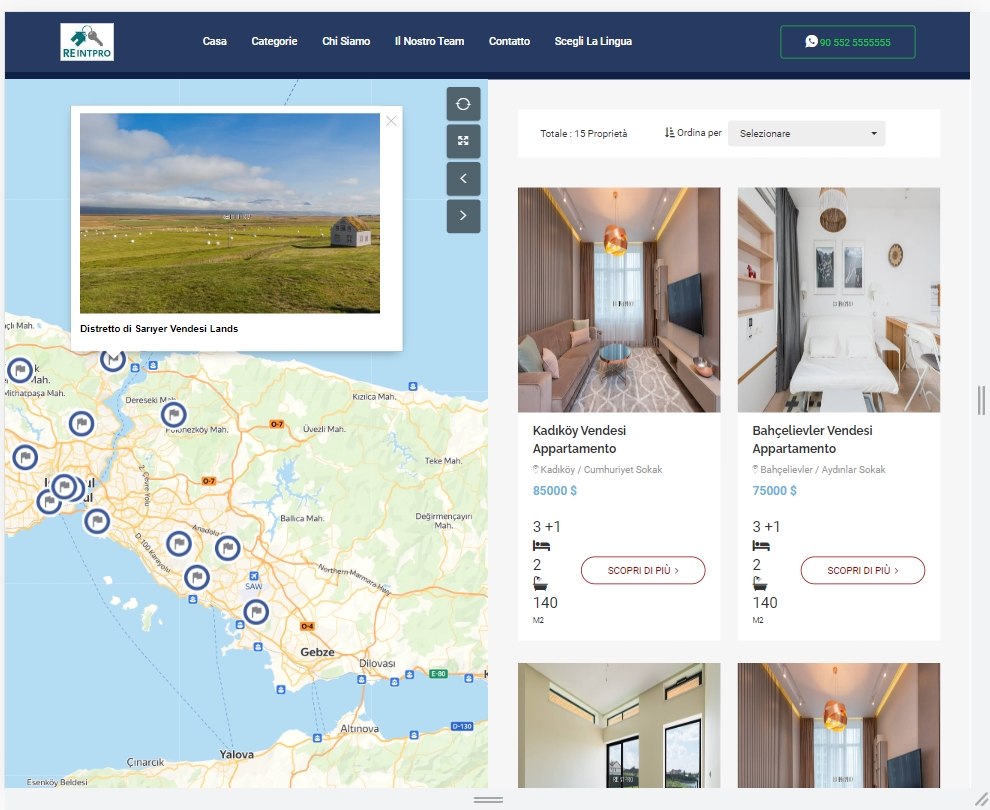Click the WhatsApp 90 552 5555555 button
Screen dimensions: 990x810
(x=848, y=42)
